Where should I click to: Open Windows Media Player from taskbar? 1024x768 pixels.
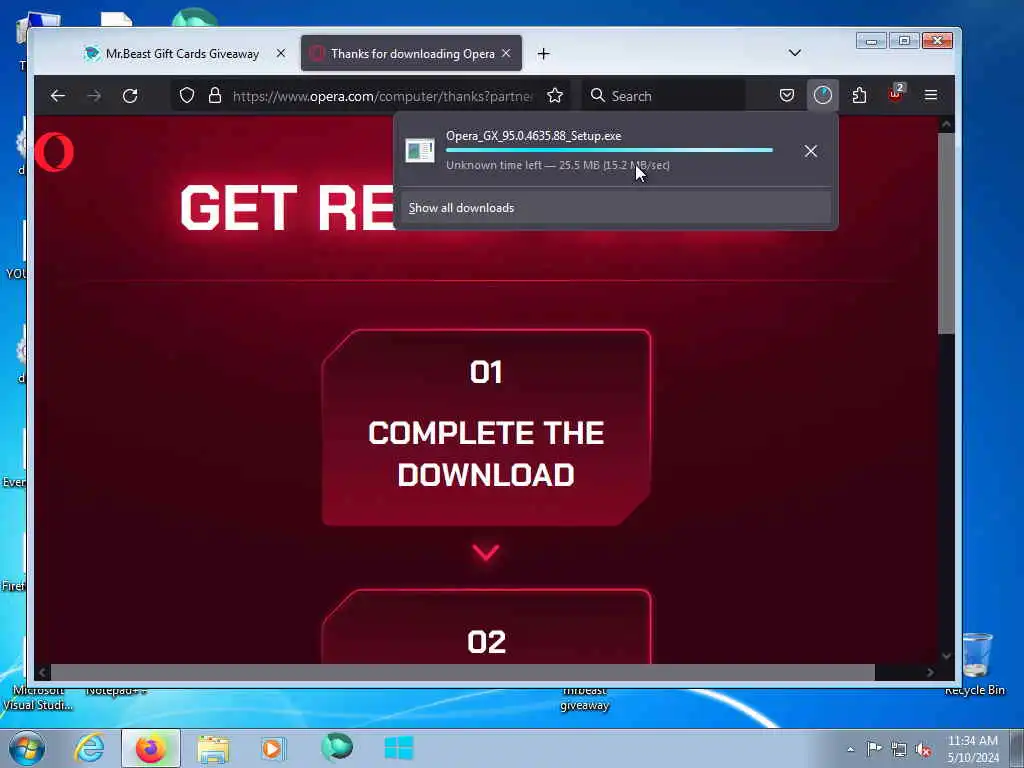point(272,748)
